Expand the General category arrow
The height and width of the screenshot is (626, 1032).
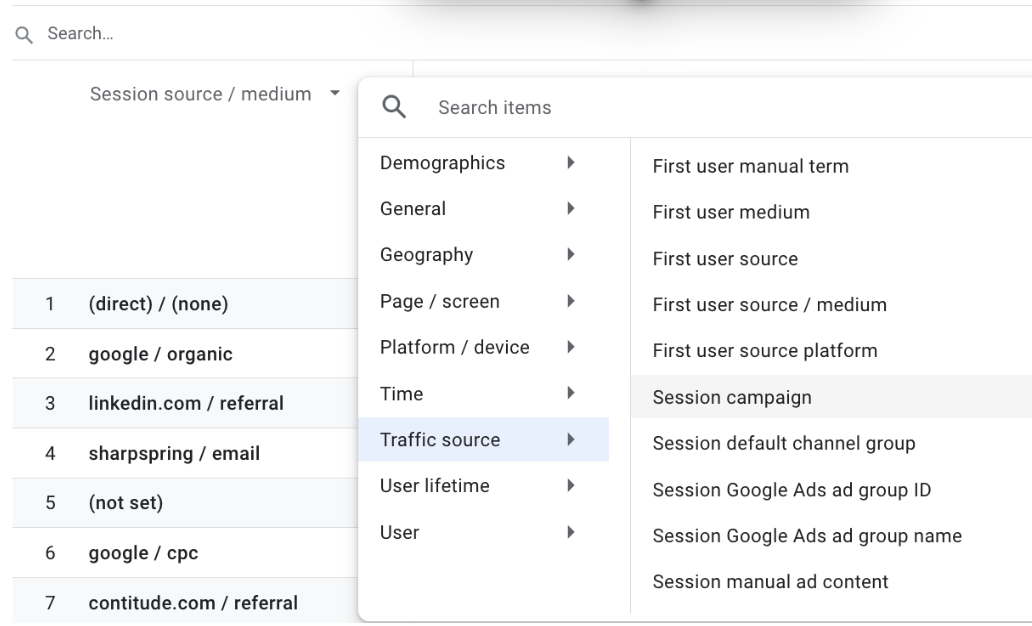pos(570,209)
